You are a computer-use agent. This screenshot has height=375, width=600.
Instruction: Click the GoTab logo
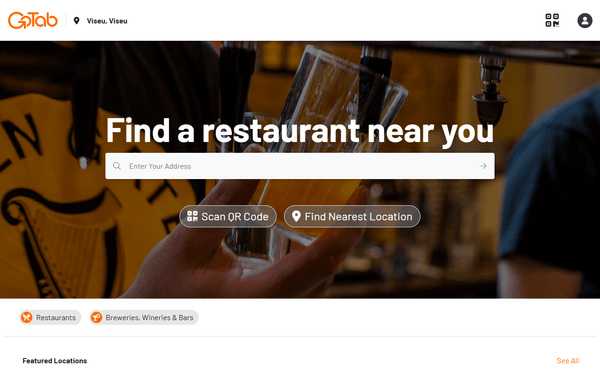[x=33, y=20]
